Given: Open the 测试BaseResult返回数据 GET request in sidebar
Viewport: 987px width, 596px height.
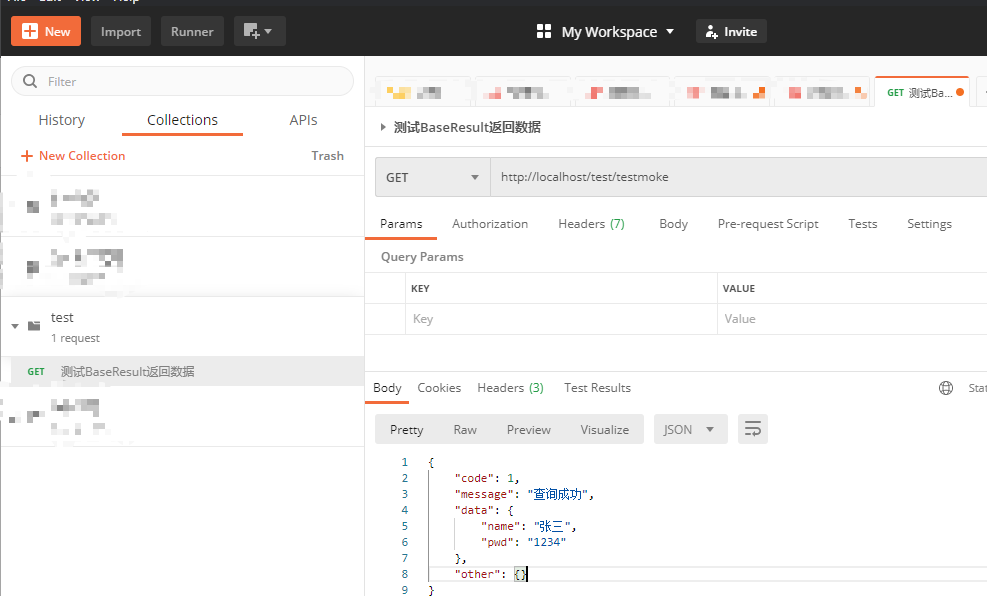Looking at the screenshot, I should click(x=183, y=371).
